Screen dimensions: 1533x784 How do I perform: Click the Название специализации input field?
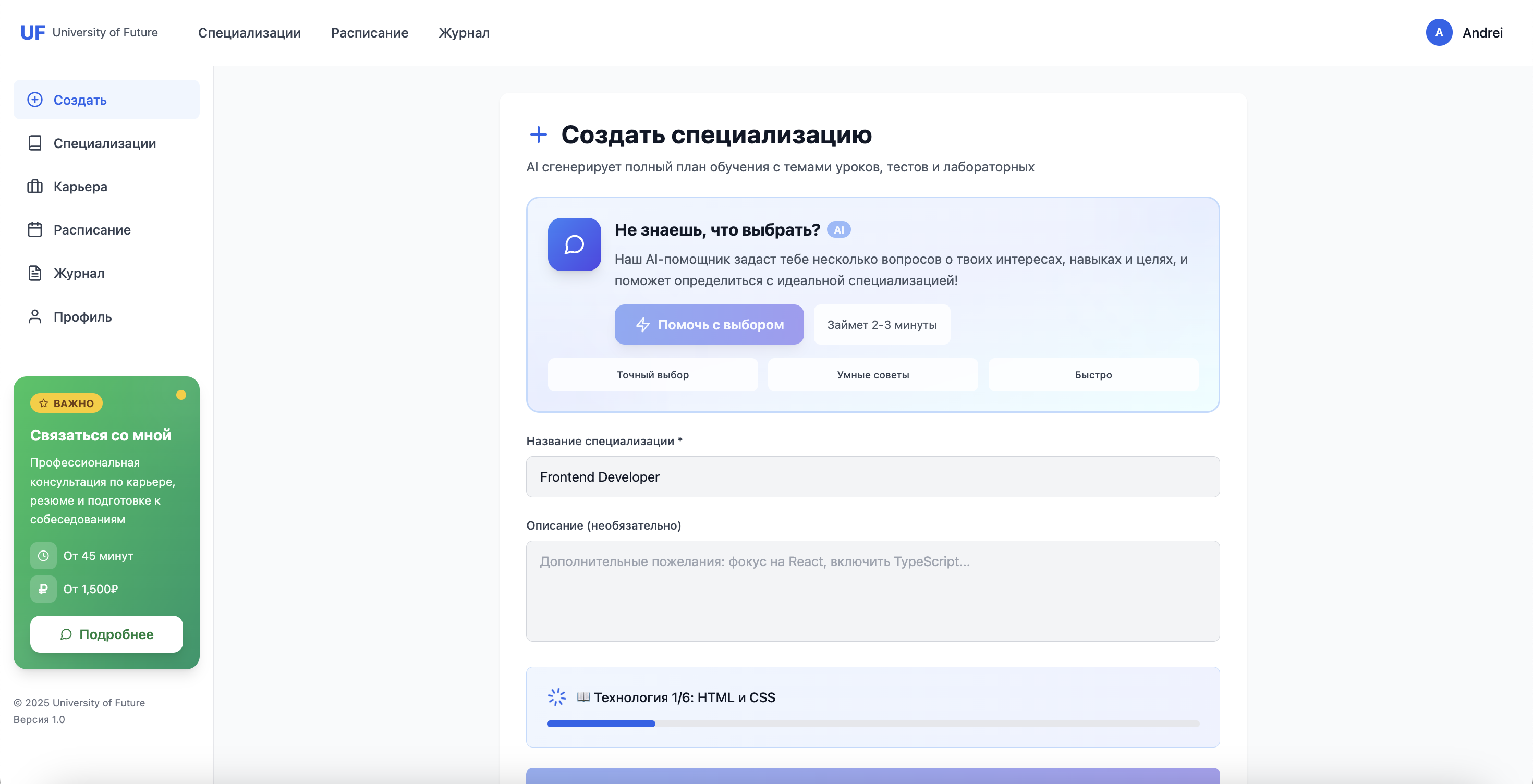click(873, 477)
